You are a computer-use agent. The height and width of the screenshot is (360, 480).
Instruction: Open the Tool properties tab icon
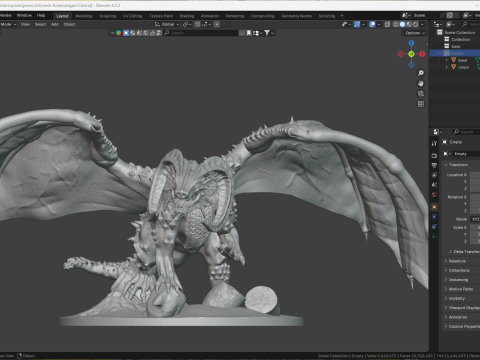(x=434, y=143)
